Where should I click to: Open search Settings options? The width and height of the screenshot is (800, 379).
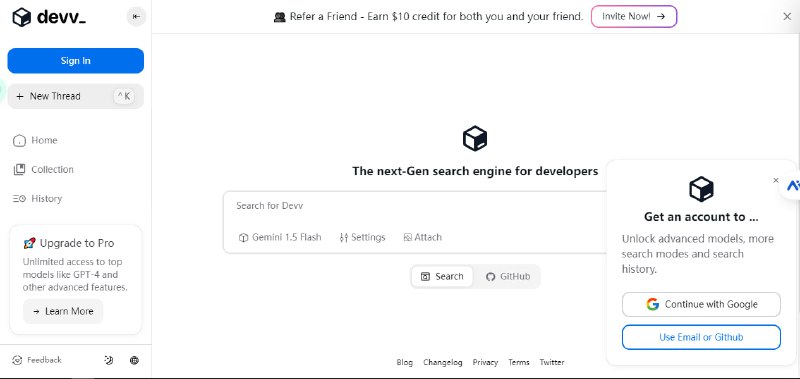362,237
